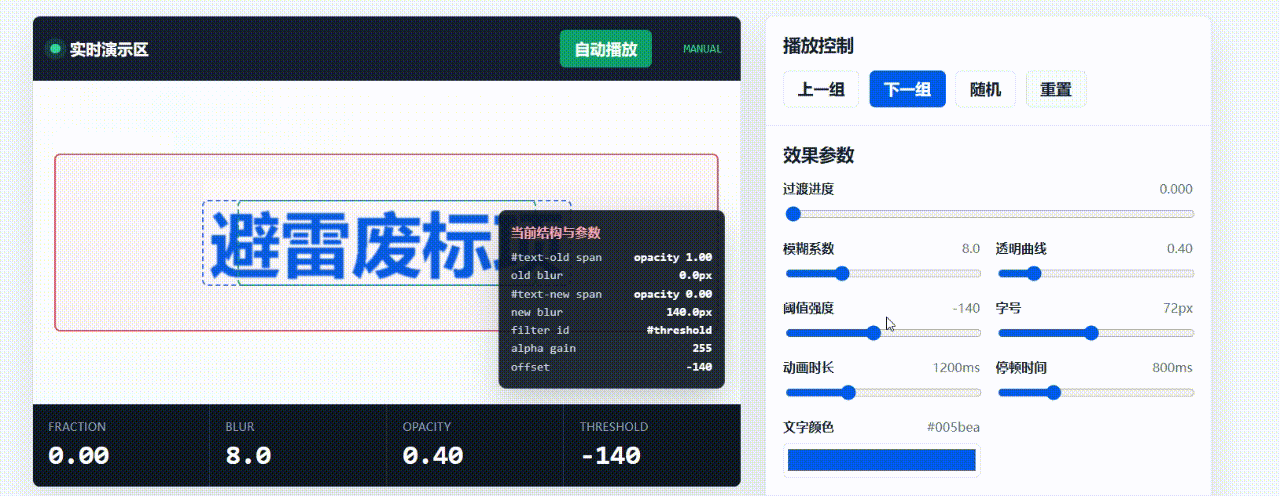Click the OPACITY 0.40 stat card
Image resolution: width=1280 pixels, height=496 pixels.
tap(475, 445)
